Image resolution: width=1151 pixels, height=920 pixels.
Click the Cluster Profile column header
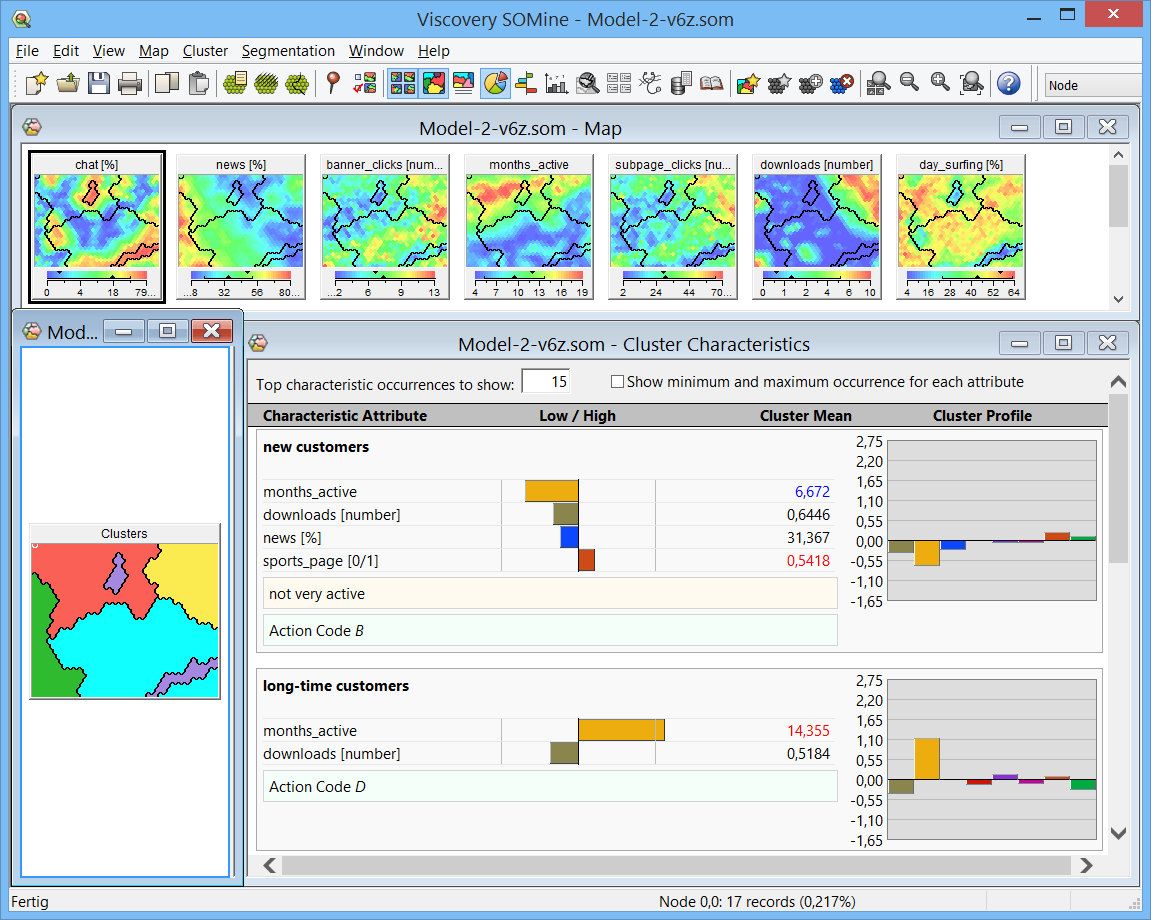[x=981, y=416]
